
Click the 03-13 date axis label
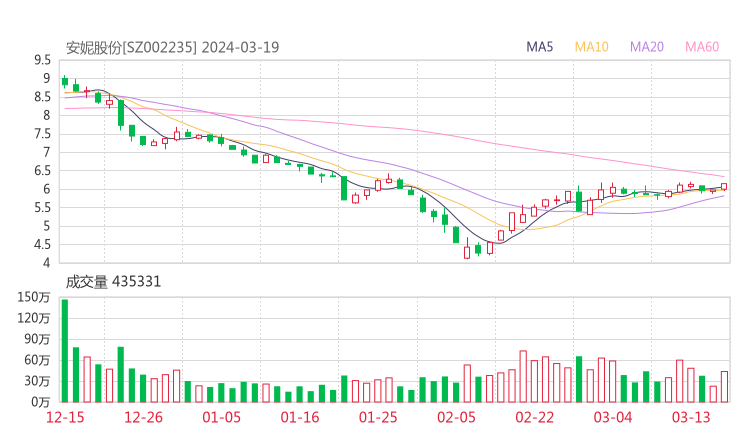click(x=691, y=417)
